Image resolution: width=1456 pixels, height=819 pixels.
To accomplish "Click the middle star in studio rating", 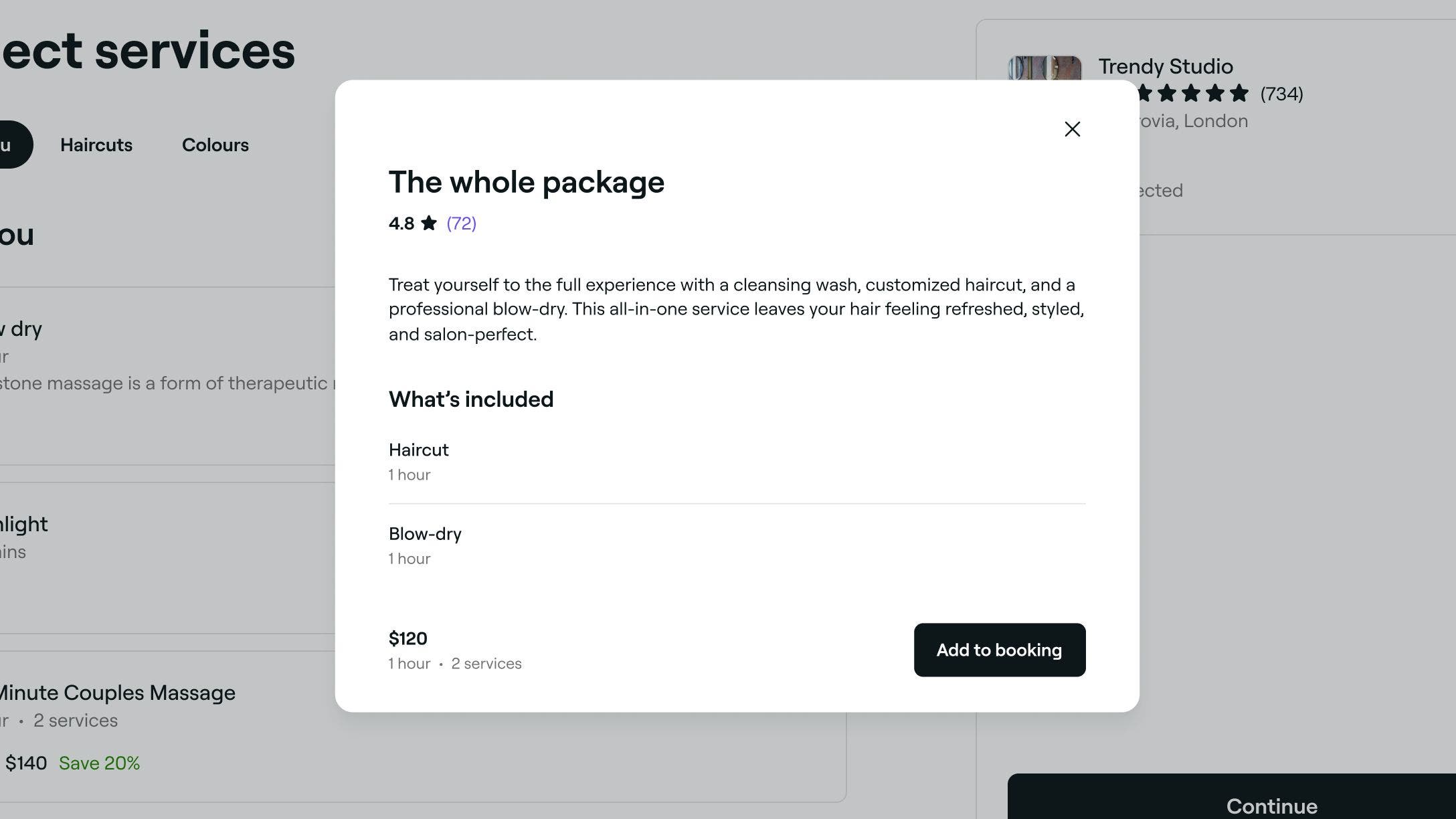I will coord(1191,93).
